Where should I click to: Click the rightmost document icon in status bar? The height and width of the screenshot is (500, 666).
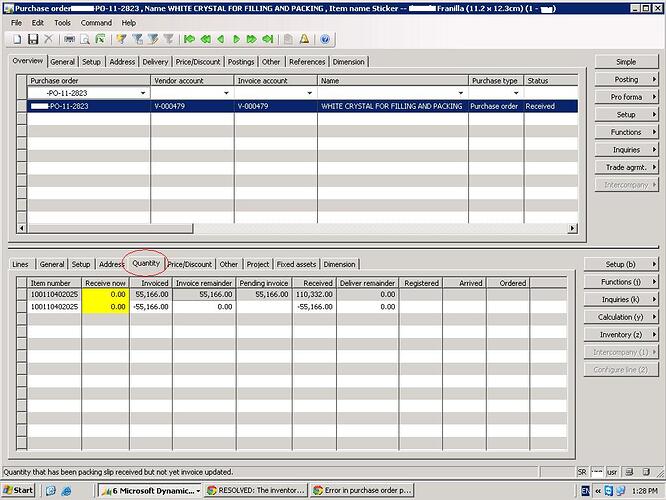pyautogui.click(x=646, y=472)
